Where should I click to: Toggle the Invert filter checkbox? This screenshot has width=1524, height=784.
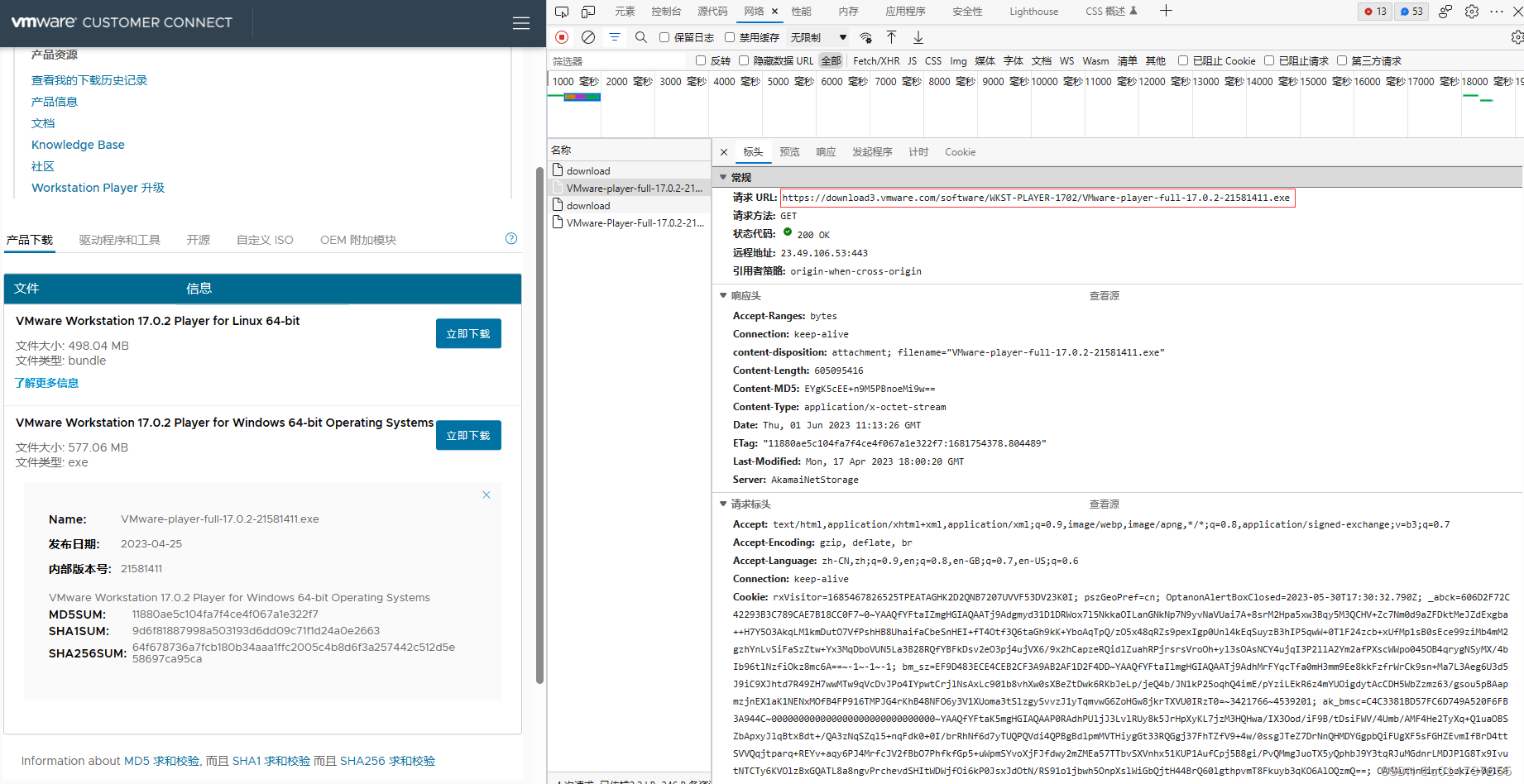(701, 60)
